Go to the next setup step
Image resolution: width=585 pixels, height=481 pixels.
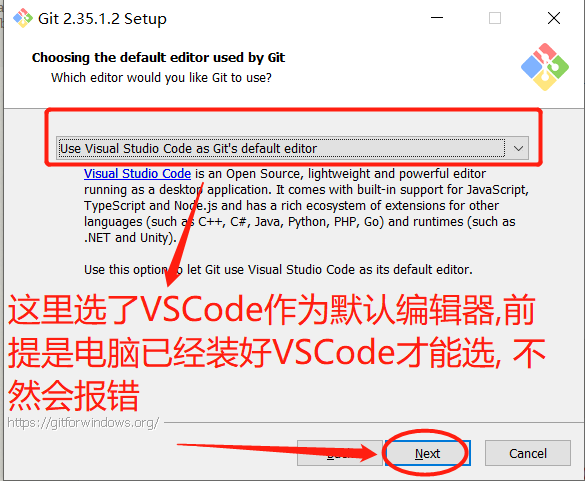click(x=428, y=453)
